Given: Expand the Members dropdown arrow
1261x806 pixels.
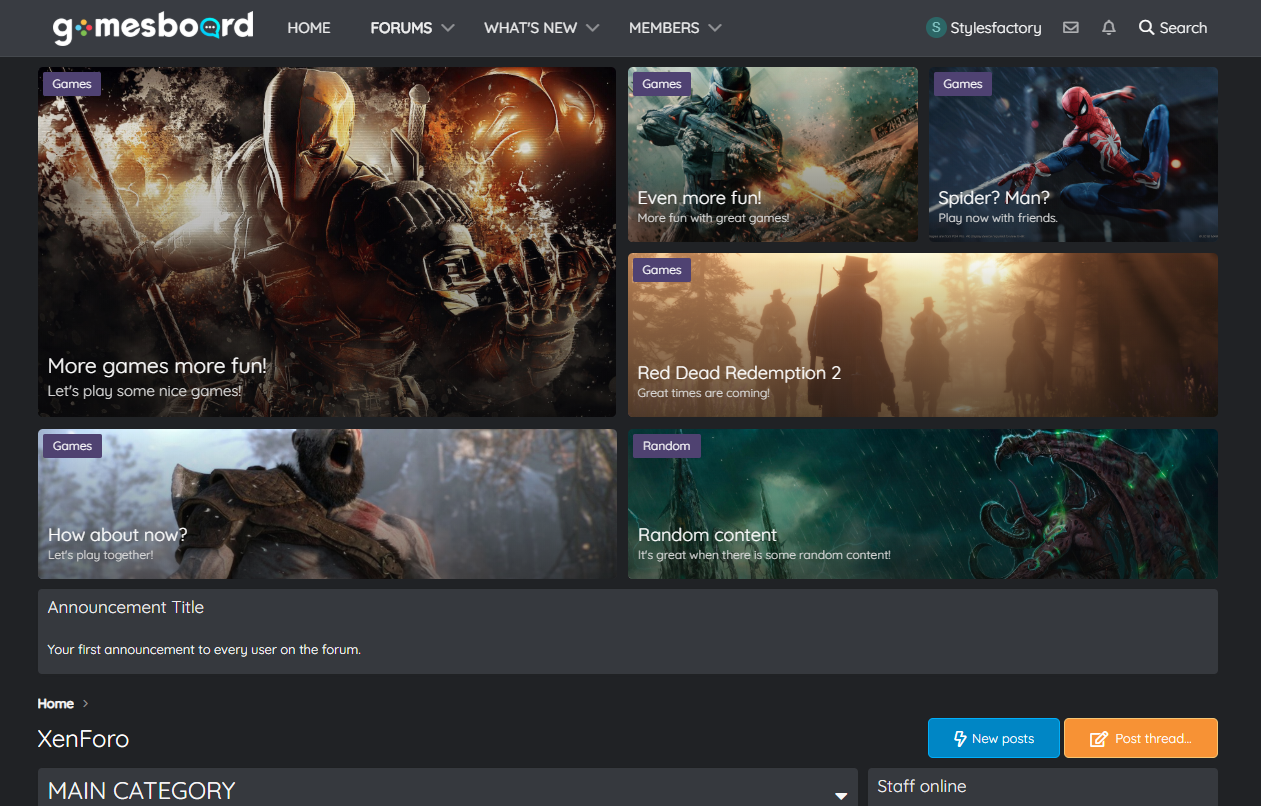Looking at the screenshot, I should click(x=715, y=28).
